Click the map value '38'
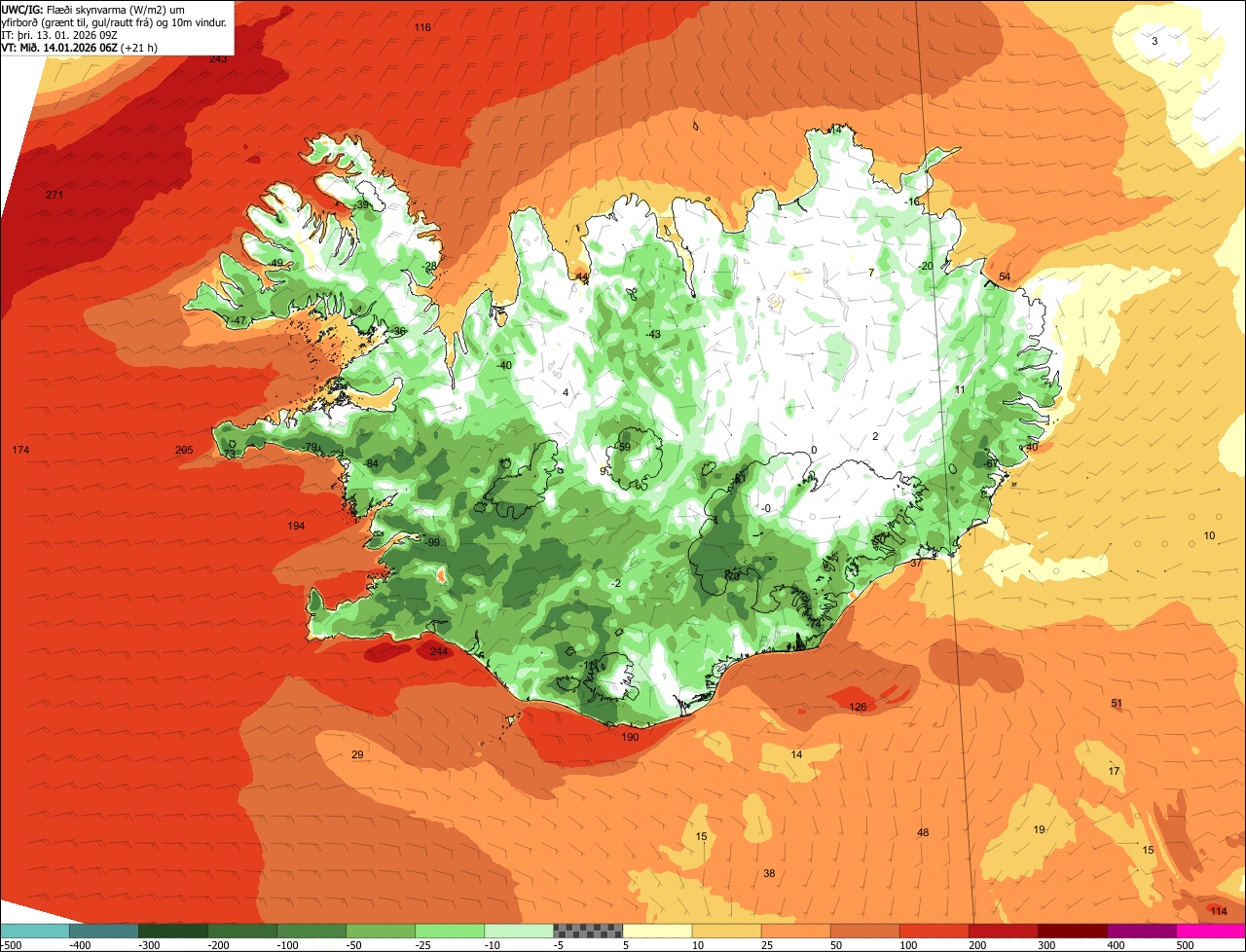Viewport: 1246px width, 952px height. pyautogui.click(x=769, y=873)
